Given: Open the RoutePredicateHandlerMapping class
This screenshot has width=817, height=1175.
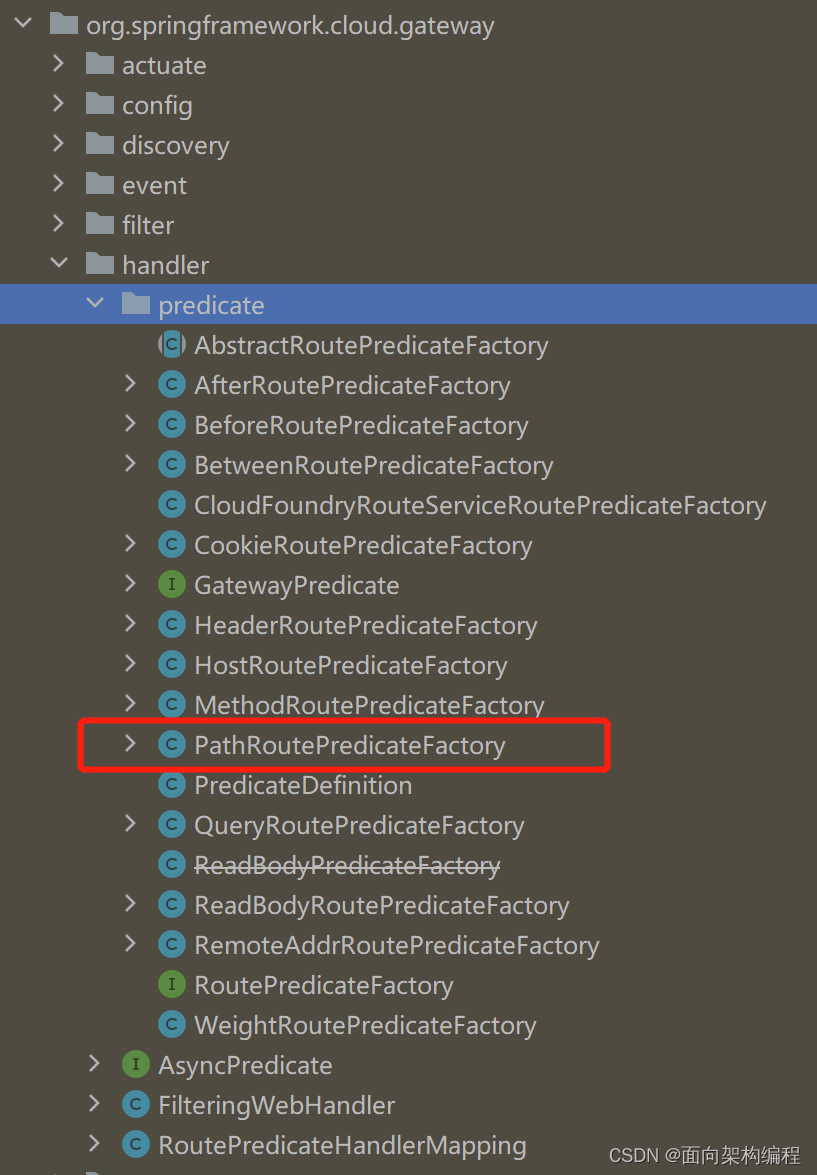Looking at the screenshot, I should [342, 1144].
